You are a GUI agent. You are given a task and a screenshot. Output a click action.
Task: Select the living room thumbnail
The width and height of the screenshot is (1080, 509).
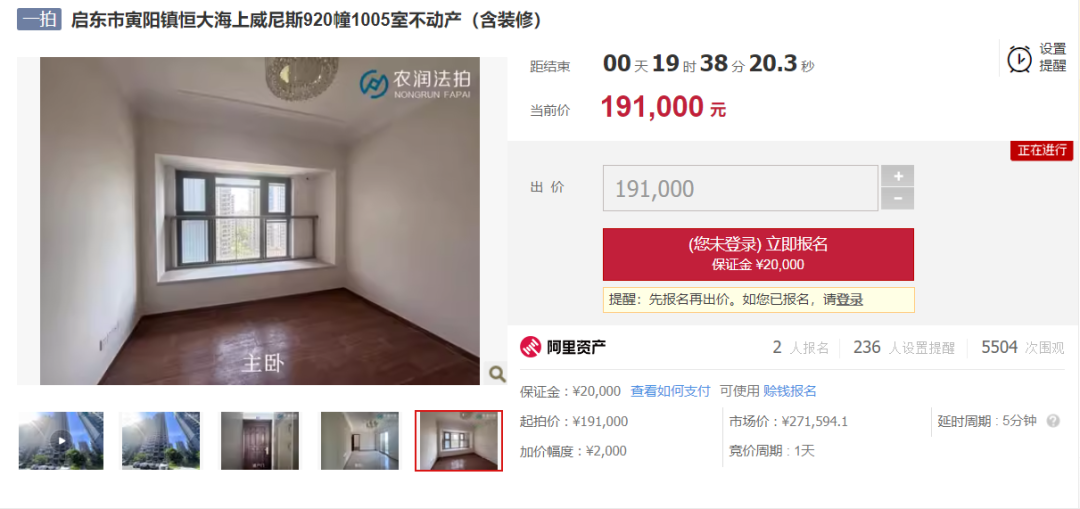[x=360, y=441]
